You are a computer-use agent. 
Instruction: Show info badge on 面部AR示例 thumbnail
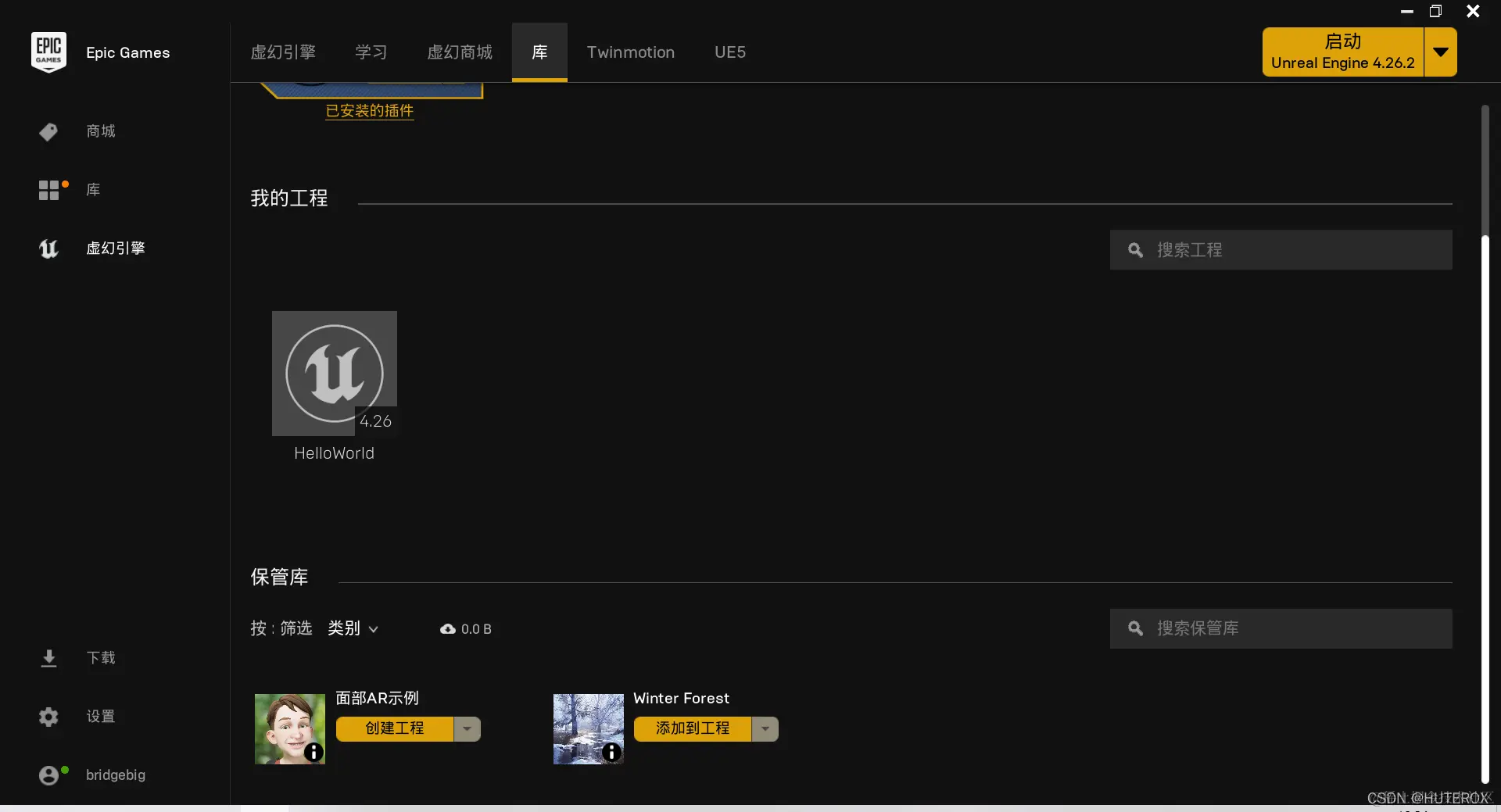[x=313, y=752]
